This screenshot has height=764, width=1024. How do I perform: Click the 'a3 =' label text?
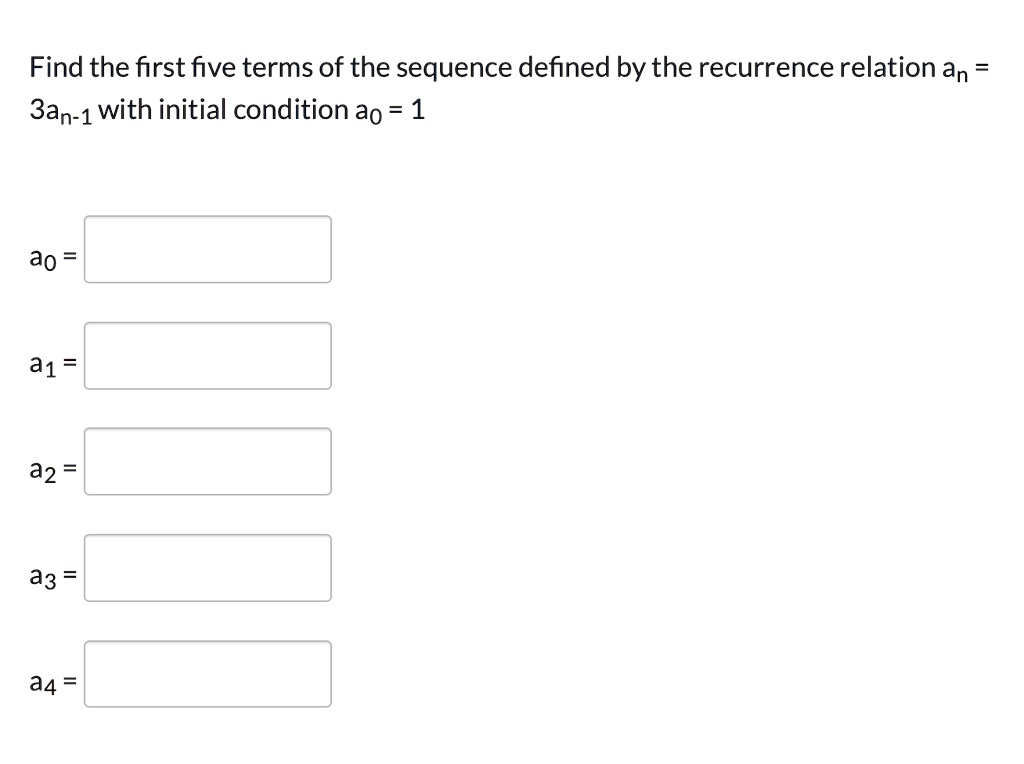click(53, 577)
